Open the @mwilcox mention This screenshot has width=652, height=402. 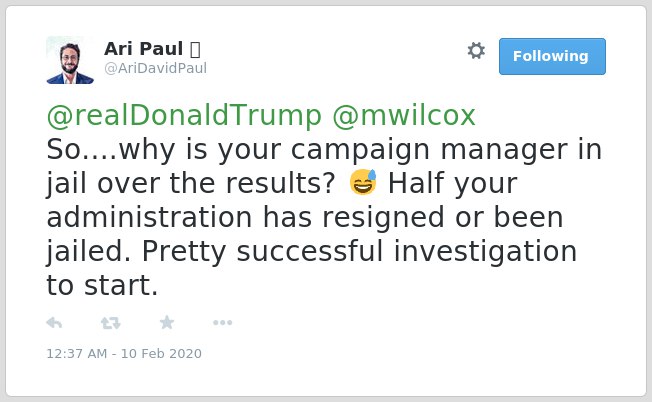click(404, 116)
